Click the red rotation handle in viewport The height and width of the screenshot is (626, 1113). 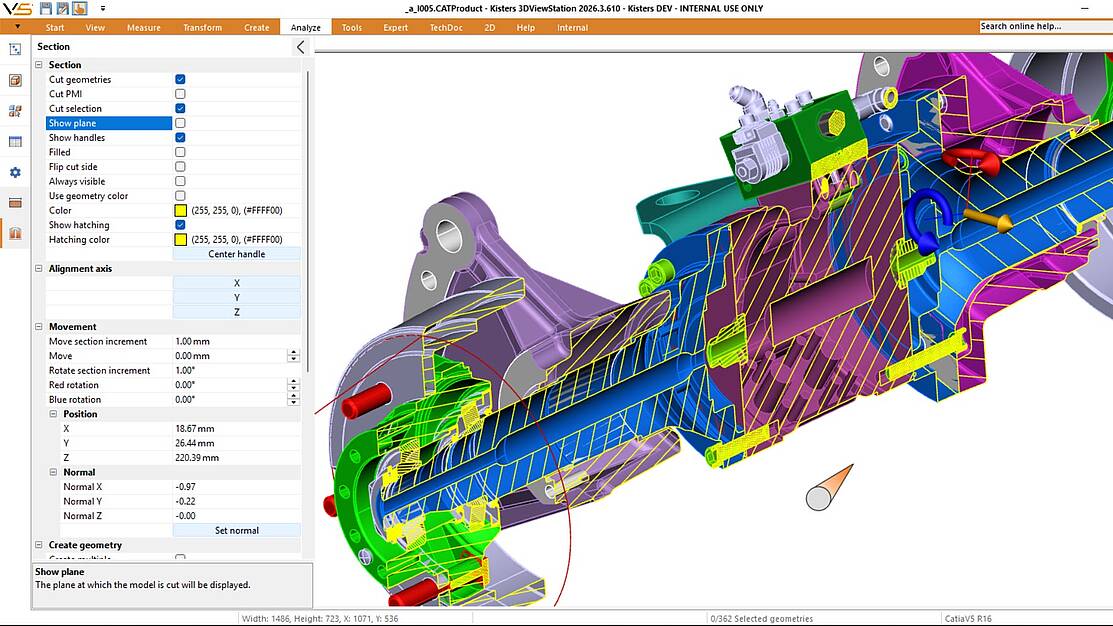pyautogui.click(x=971, y=162)
